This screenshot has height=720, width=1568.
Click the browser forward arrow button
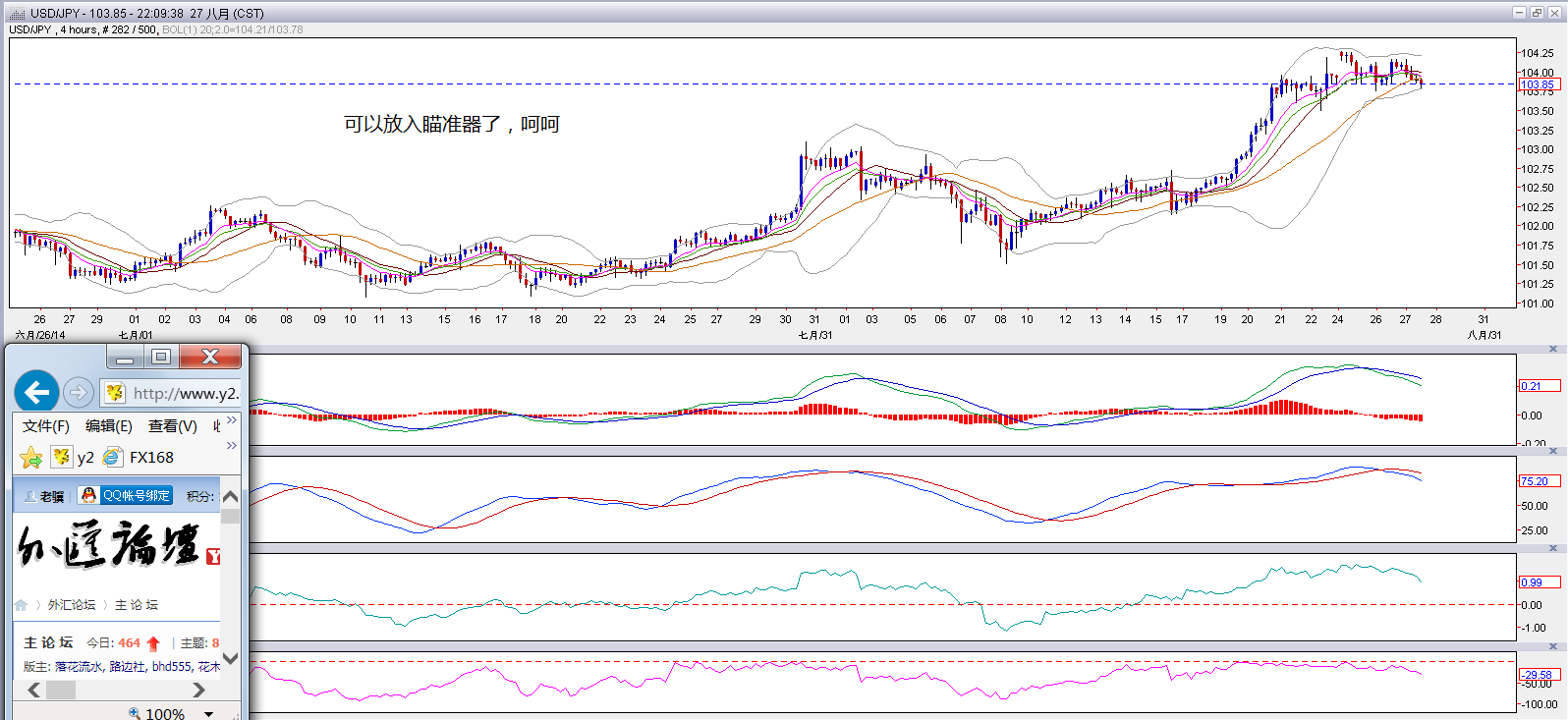[79, 393]
